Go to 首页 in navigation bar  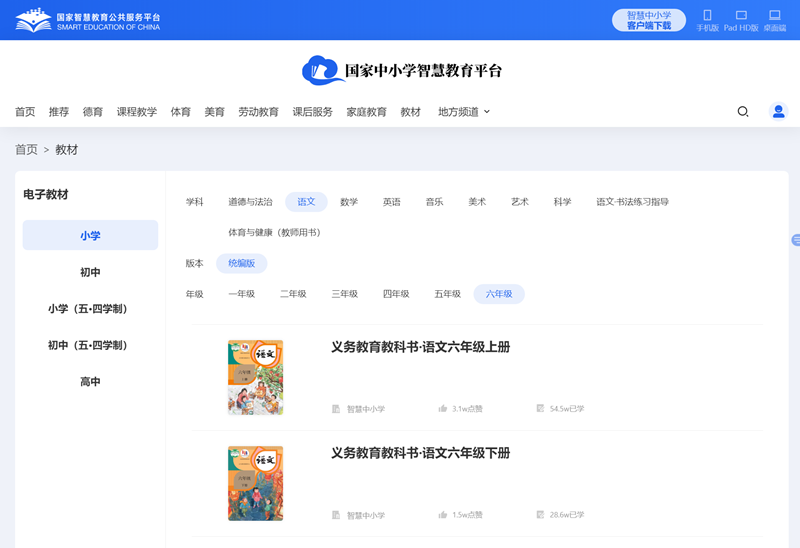click(x=25, y=112)
